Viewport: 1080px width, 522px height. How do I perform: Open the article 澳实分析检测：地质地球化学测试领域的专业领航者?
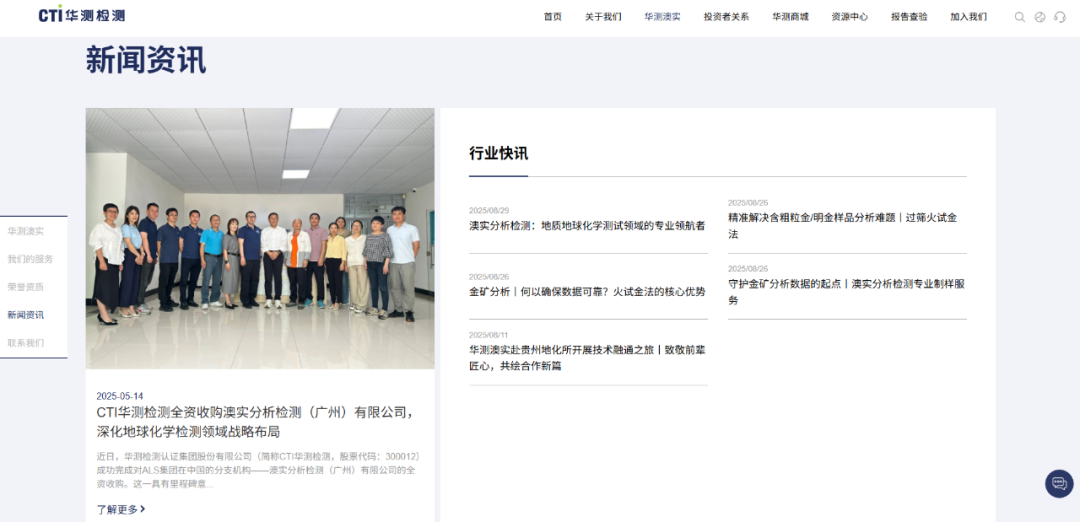pos(587,226)
